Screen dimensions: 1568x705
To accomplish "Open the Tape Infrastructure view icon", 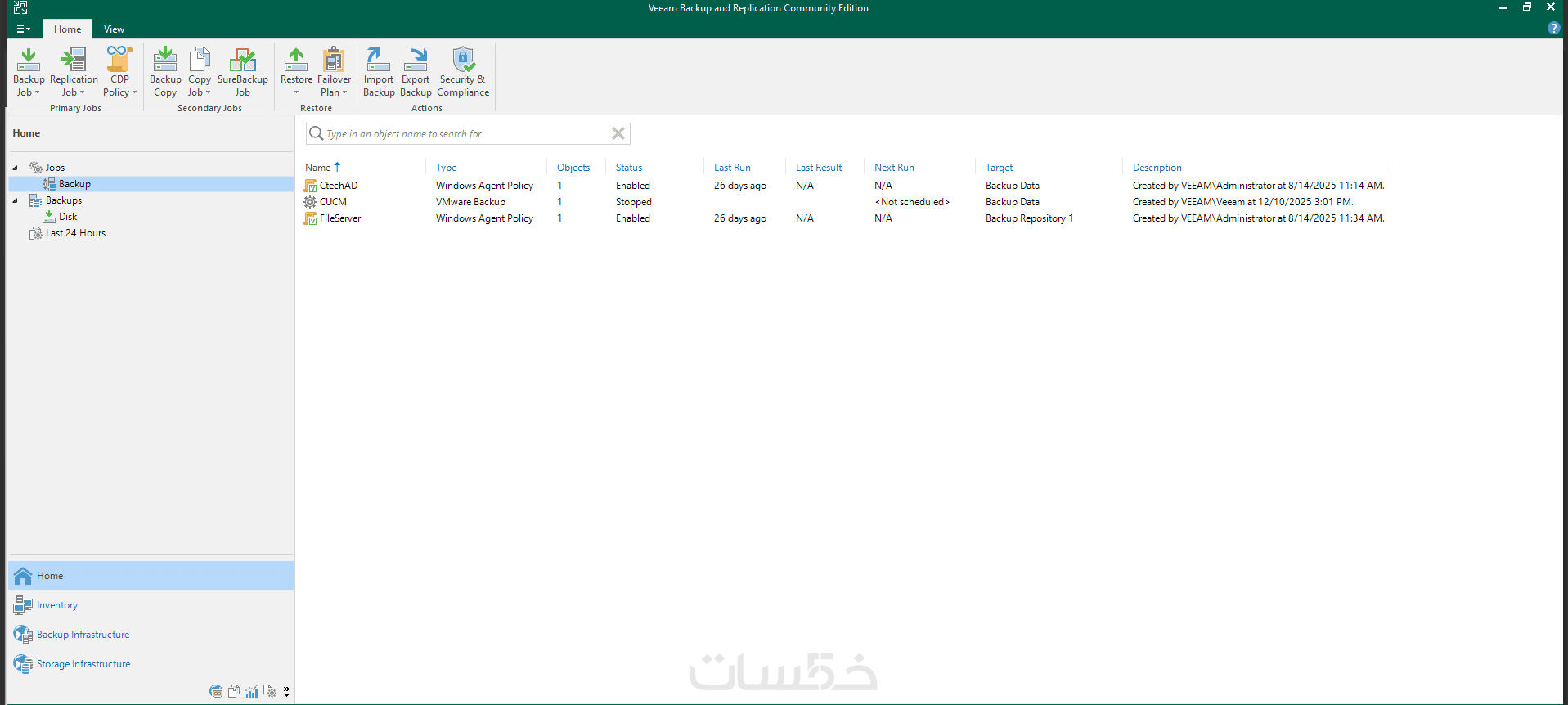I will (x=216, y=691).
